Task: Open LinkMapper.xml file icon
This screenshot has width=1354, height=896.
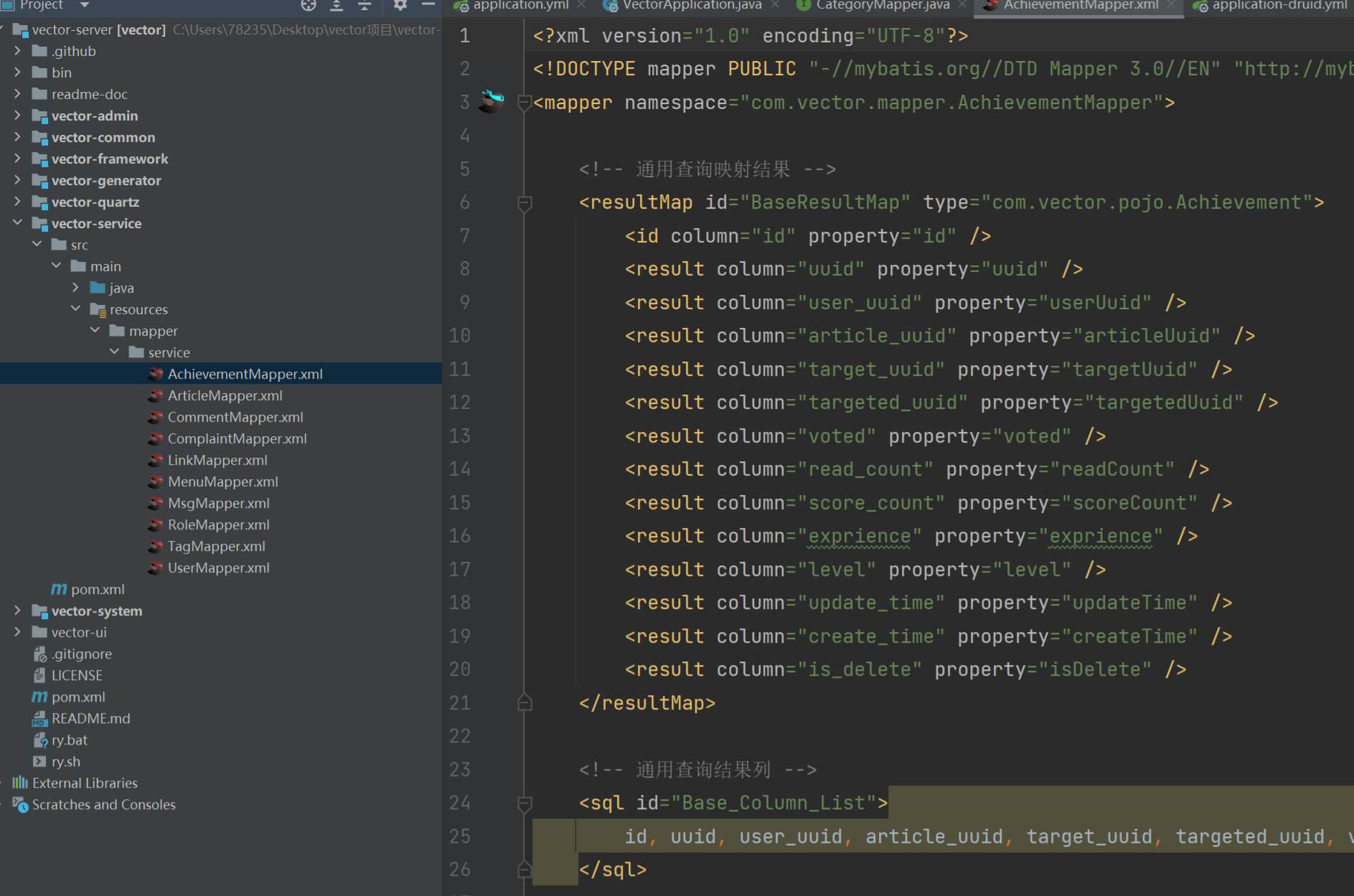Action: 156,460
